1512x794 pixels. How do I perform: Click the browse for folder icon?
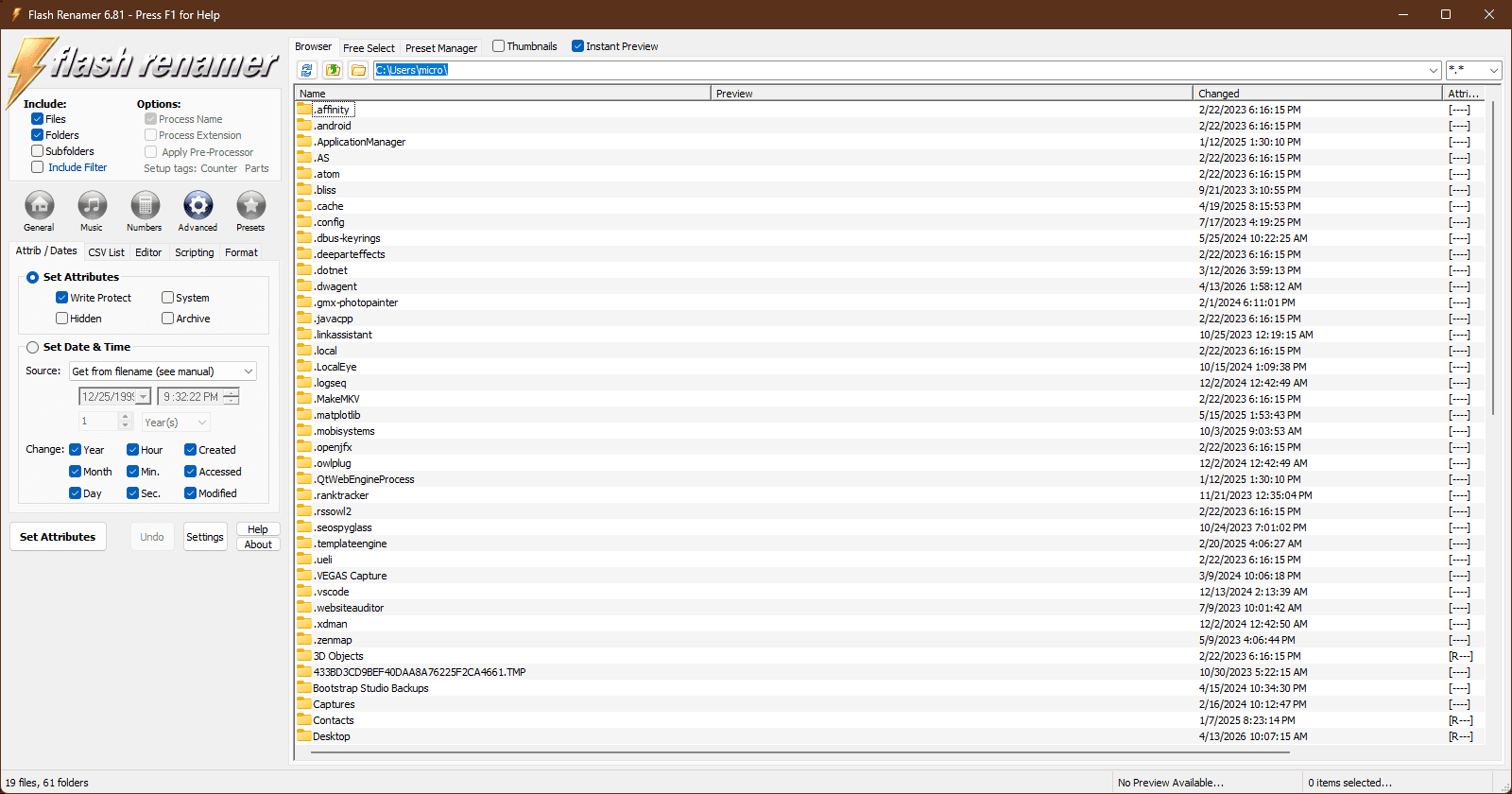358,70
